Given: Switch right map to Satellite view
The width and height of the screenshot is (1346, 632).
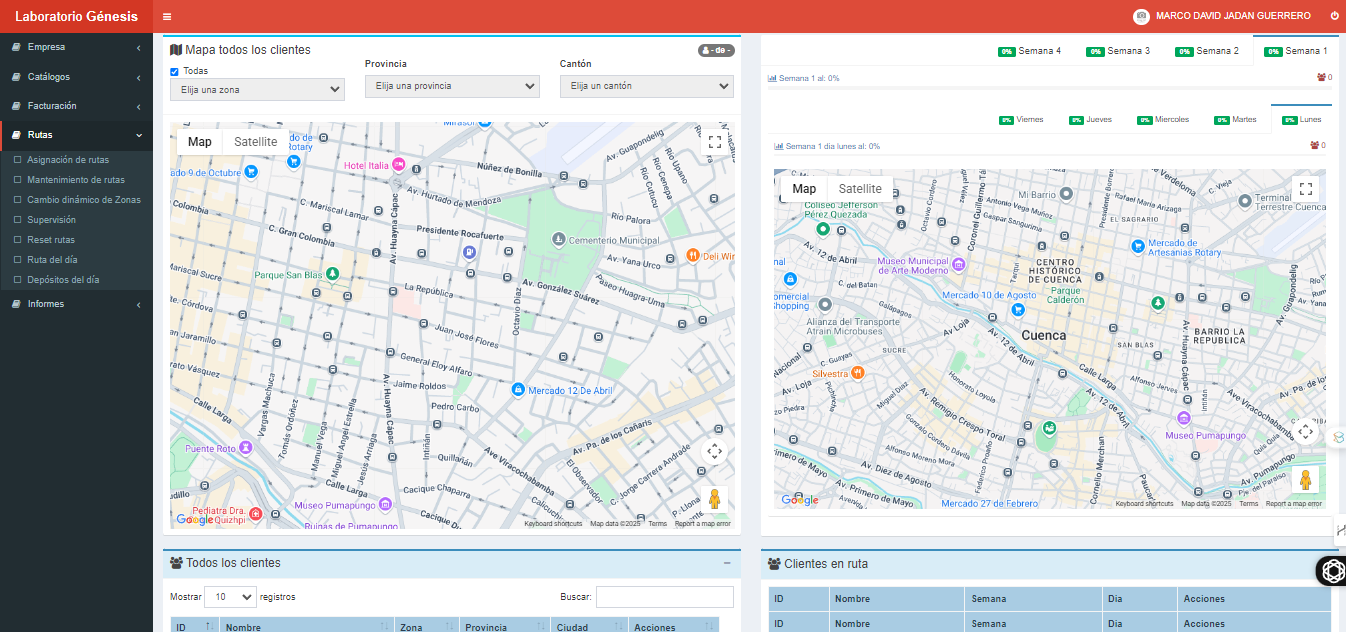Looking at the screenshot, I should (x=860, y=189).
